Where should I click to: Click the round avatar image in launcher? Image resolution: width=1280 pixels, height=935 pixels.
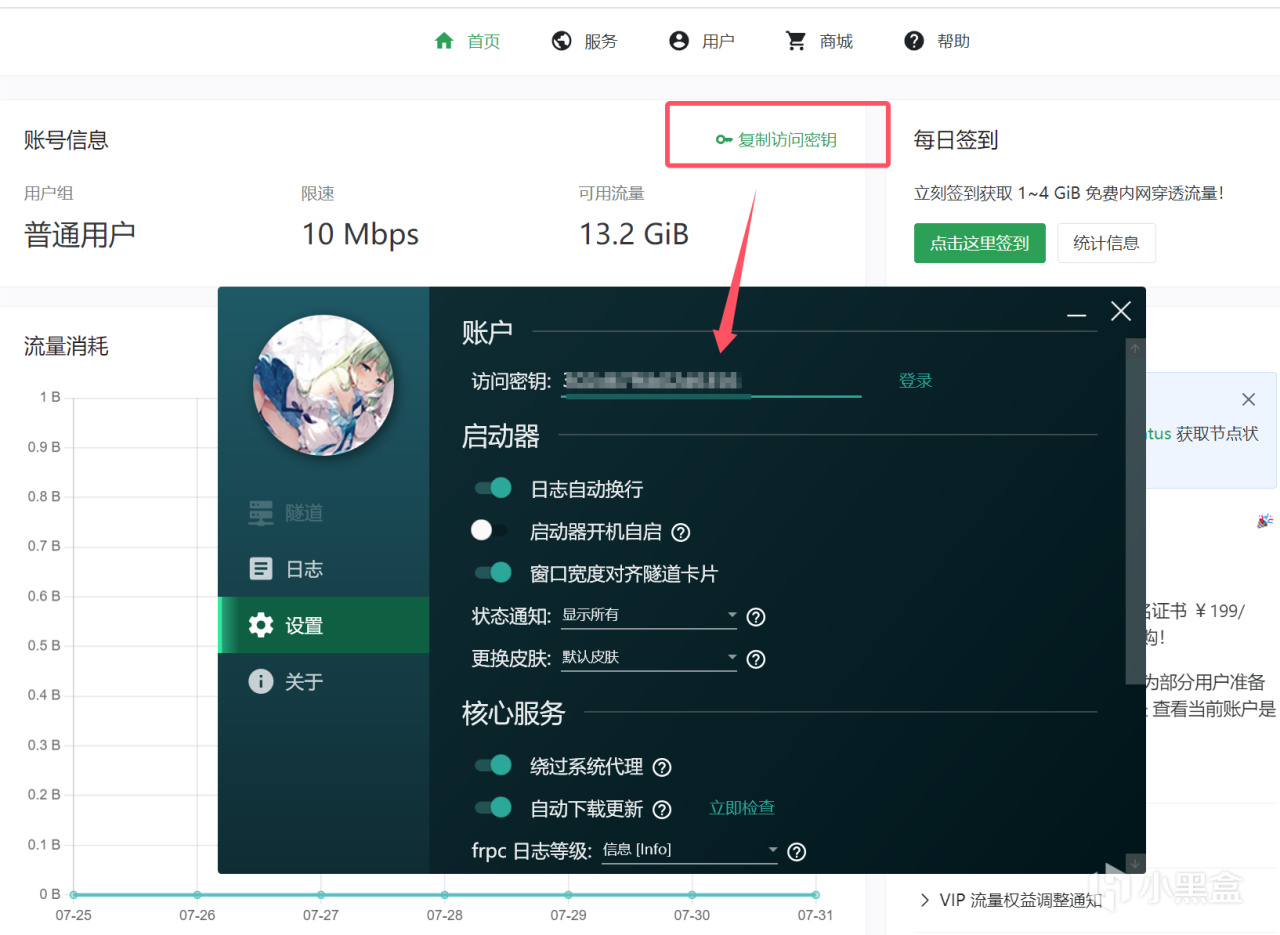(x=323, y=385)
